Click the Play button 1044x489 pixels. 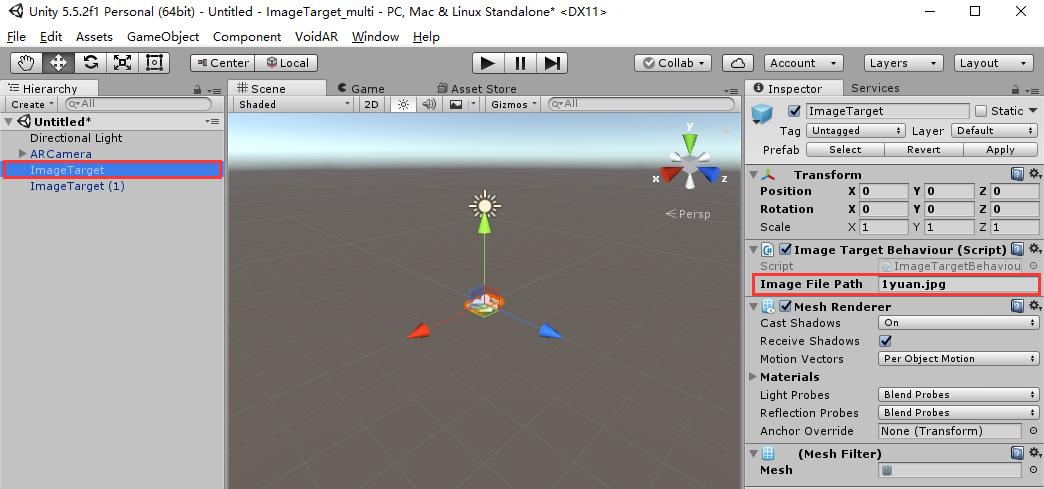coord(488,63)
